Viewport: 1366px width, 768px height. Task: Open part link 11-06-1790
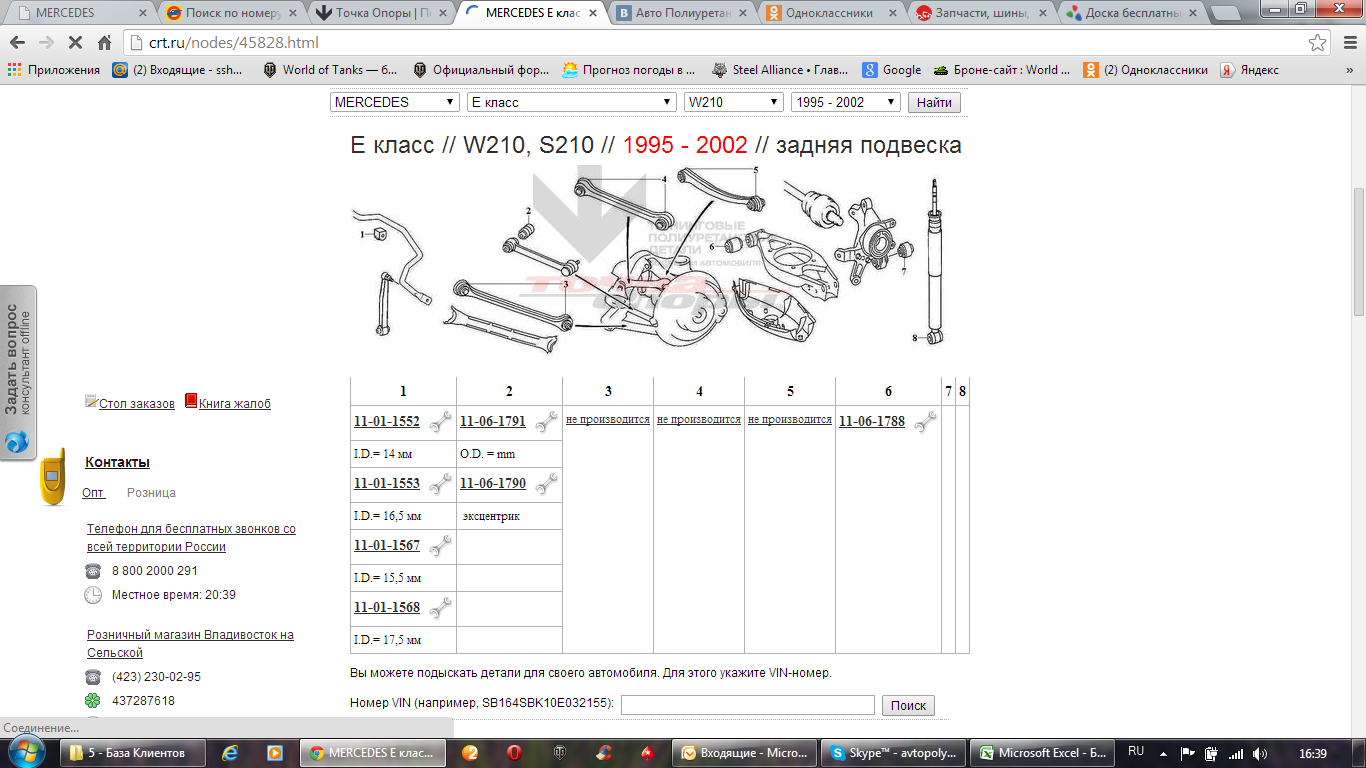point(493,484)
